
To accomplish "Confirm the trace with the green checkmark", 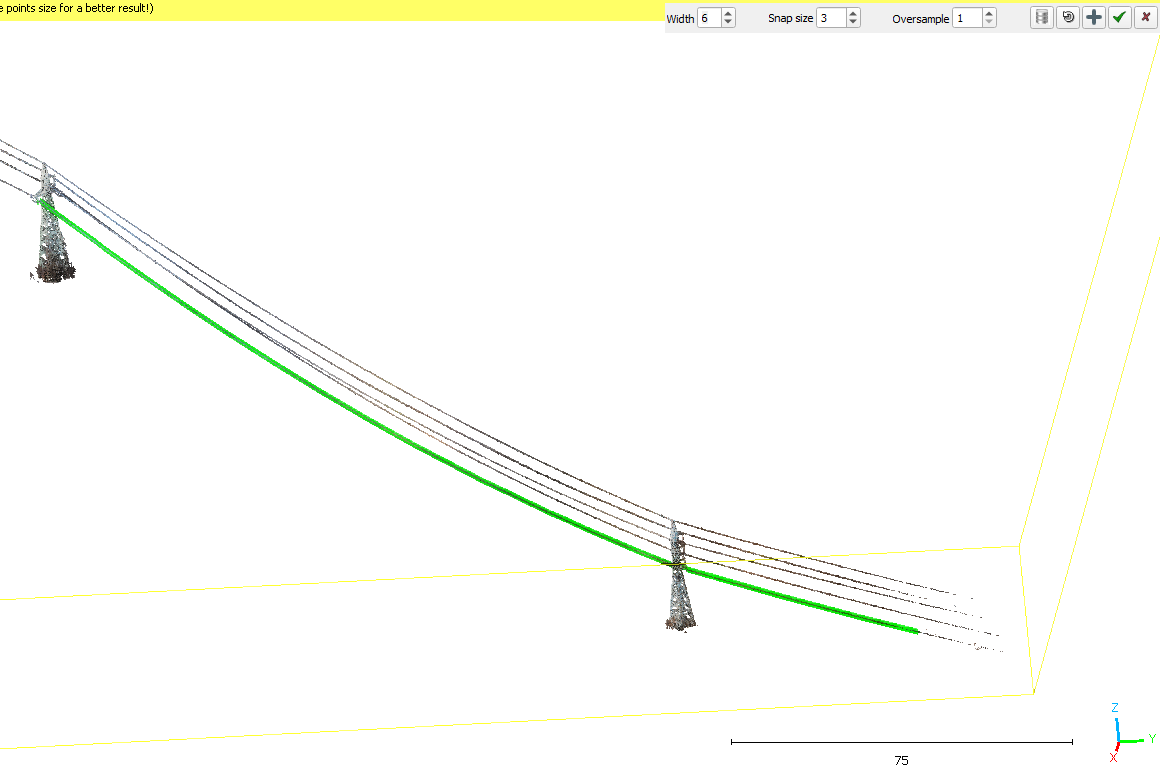I will 1120,18.
